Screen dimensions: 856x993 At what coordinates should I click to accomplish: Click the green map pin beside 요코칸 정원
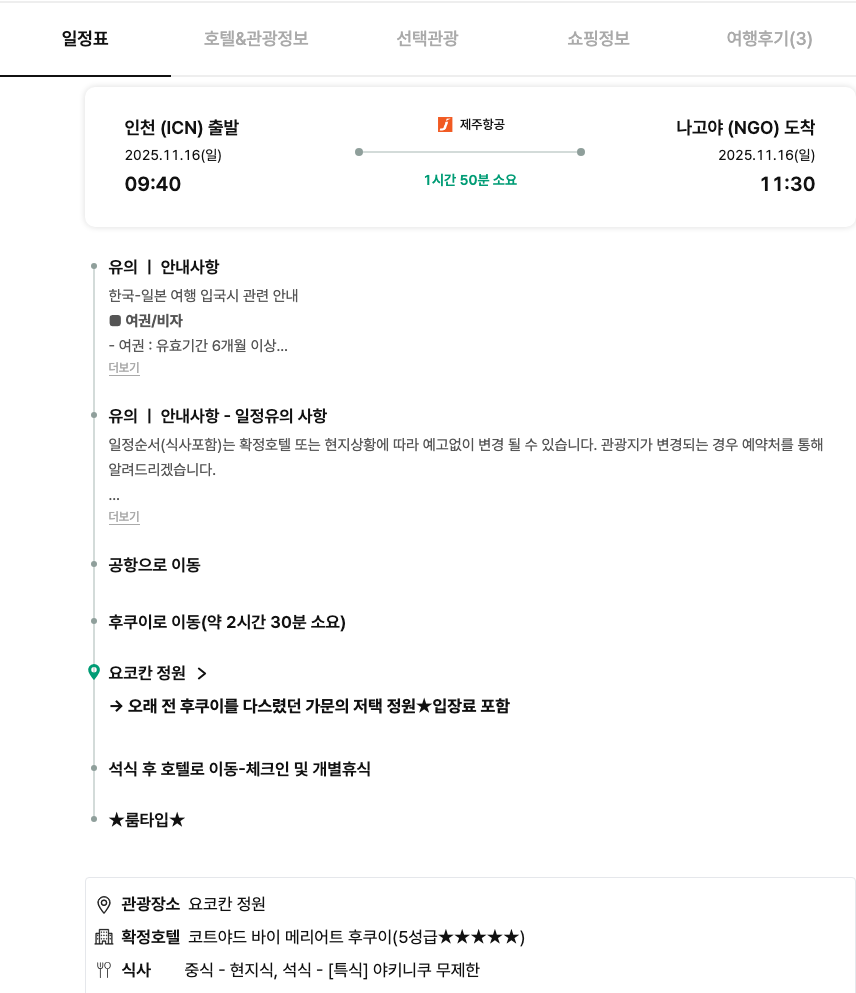pyautogui.click(x=94, y=672)
